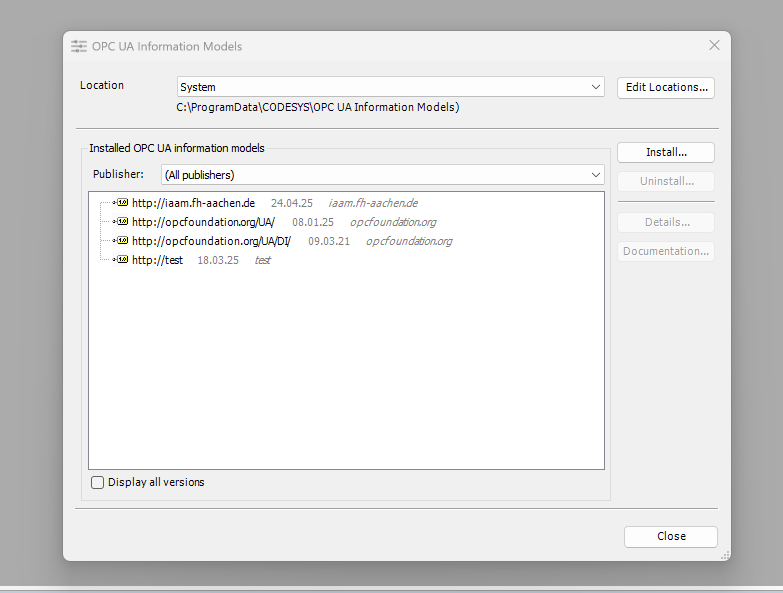Open the Location dropdown set to System
Viewport: 783px width, 593px height.
pos(391,87)
